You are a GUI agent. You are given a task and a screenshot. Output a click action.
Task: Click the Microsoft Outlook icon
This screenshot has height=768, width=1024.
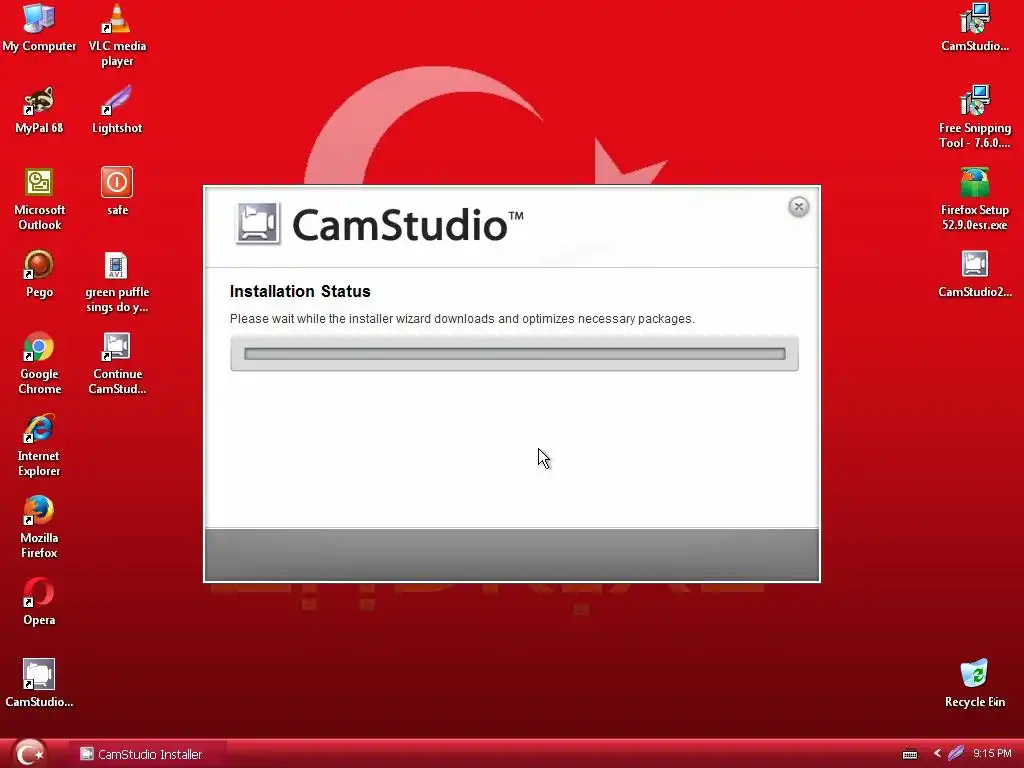pyautogui.click(x=39, y=199)
